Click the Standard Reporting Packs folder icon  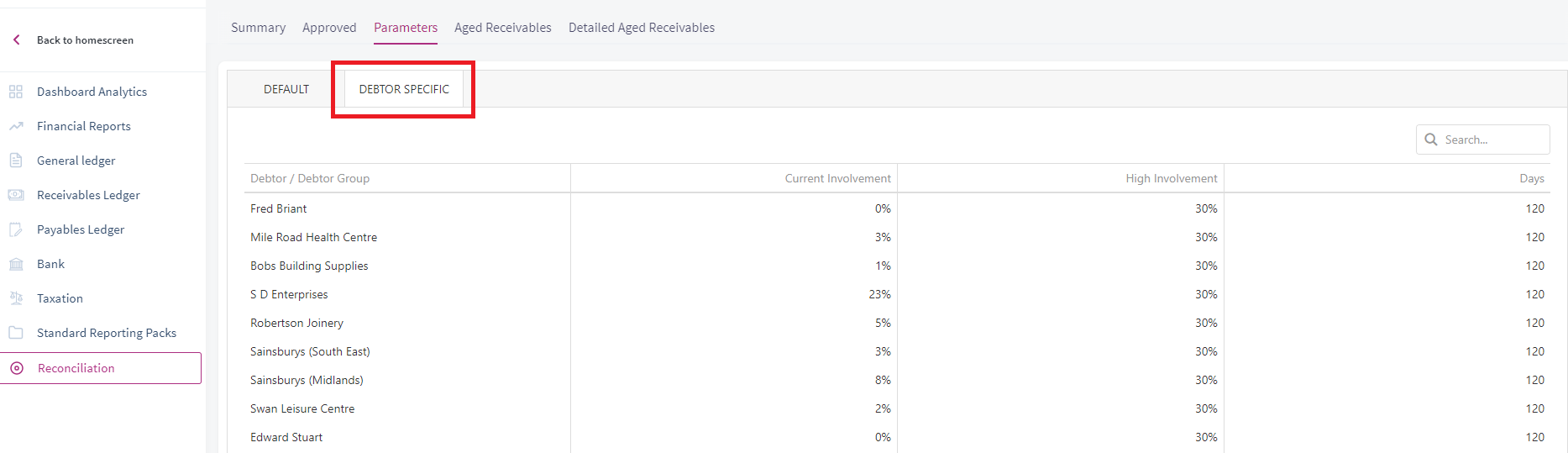click(16, 333)
